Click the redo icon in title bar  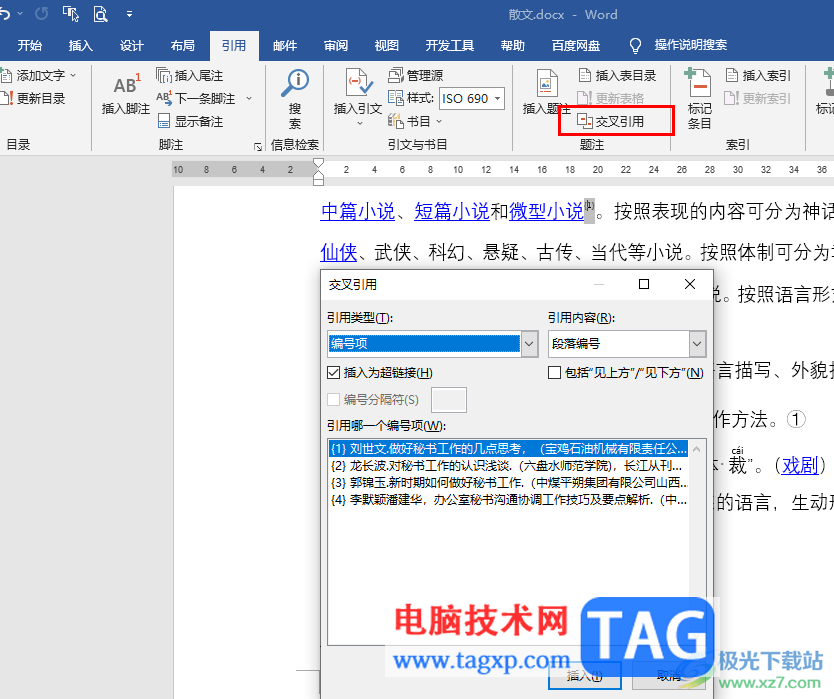[41, 13]
